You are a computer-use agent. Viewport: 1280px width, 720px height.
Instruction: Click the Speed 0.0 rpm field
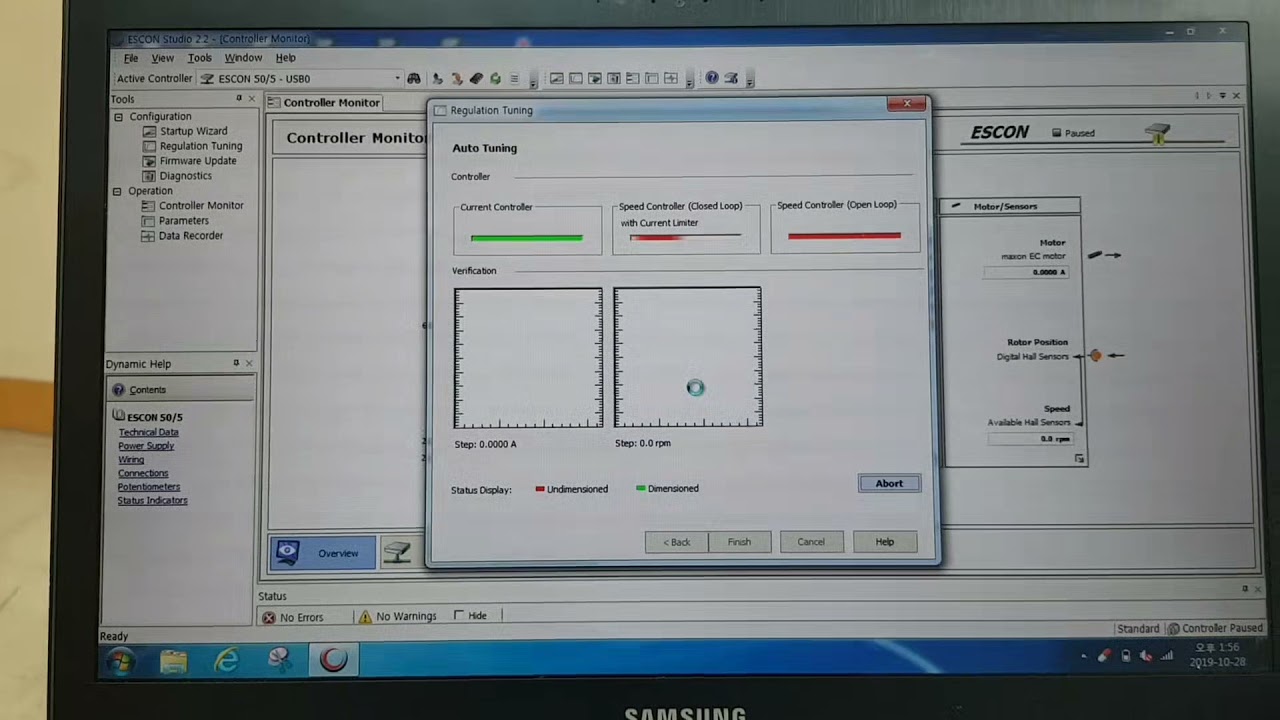coord(1030,439)
